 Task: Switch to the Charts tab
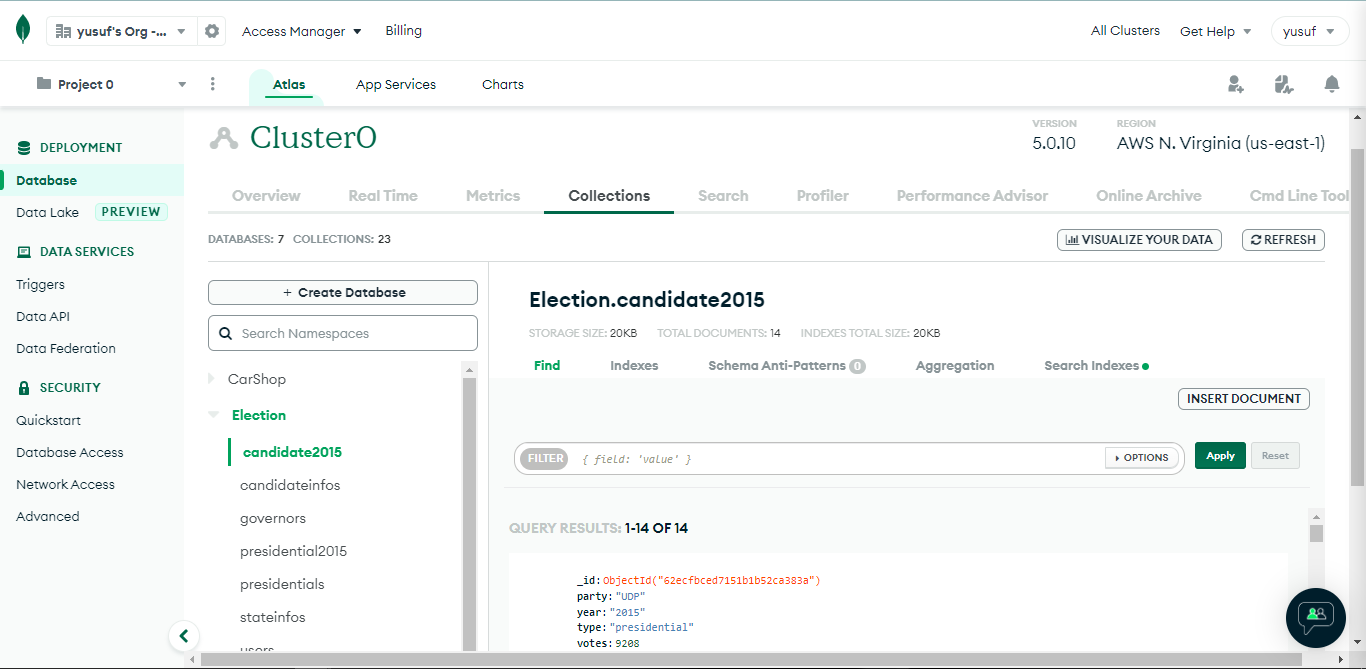(x=503, y=85)
